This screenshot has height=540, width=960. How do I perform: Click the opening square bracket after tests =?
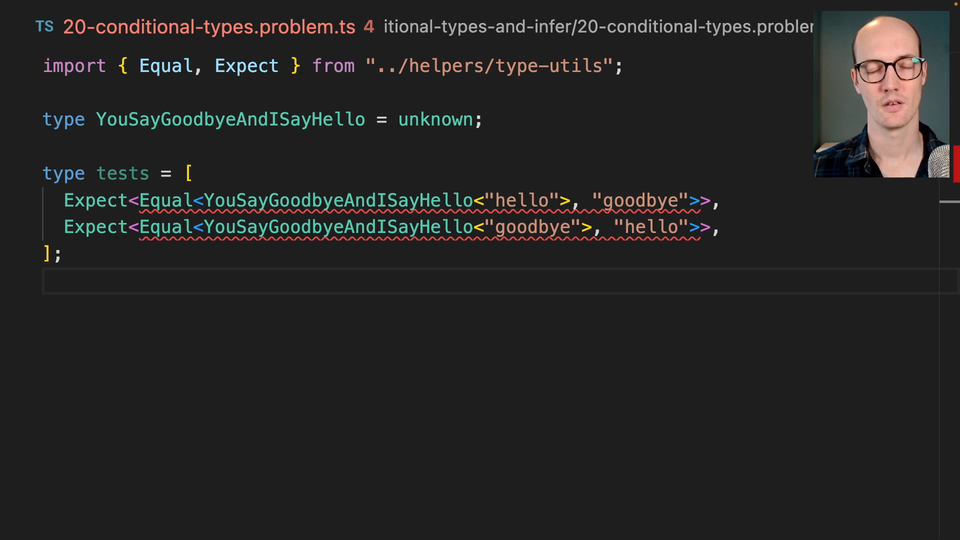click(x=188, y=174)
